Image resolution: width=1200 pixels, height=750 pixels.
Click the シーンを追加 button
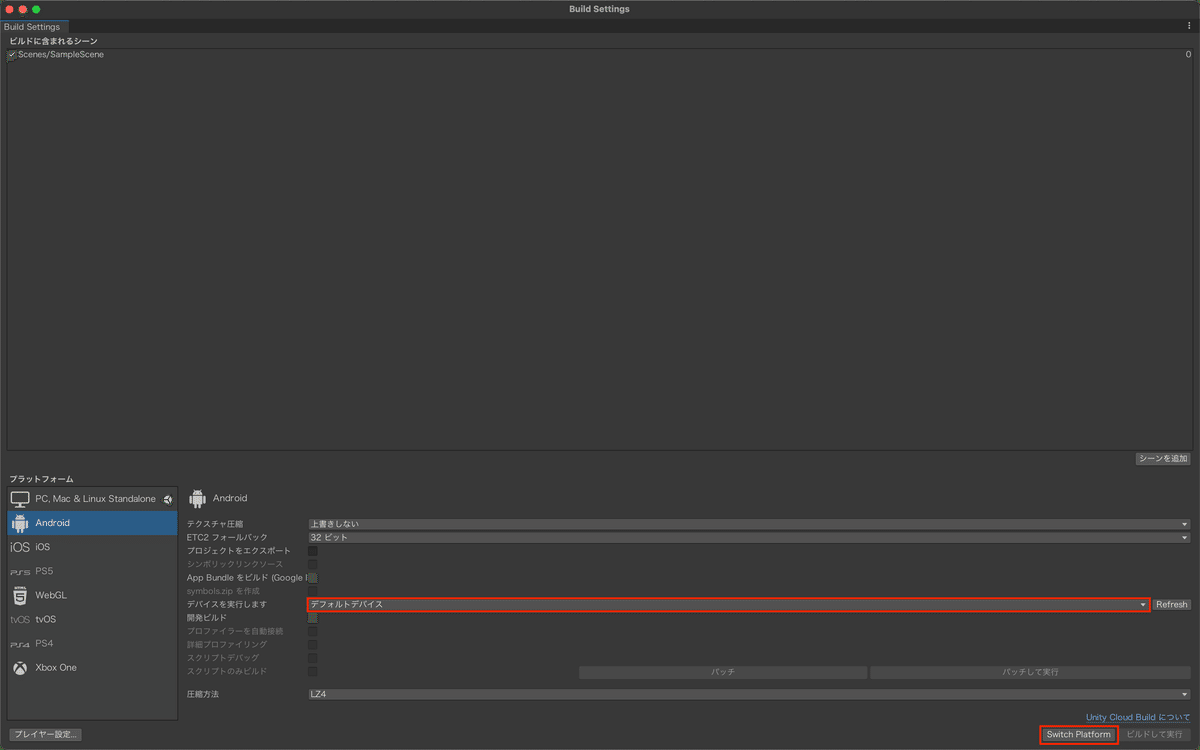click(x=1162, y=459)
